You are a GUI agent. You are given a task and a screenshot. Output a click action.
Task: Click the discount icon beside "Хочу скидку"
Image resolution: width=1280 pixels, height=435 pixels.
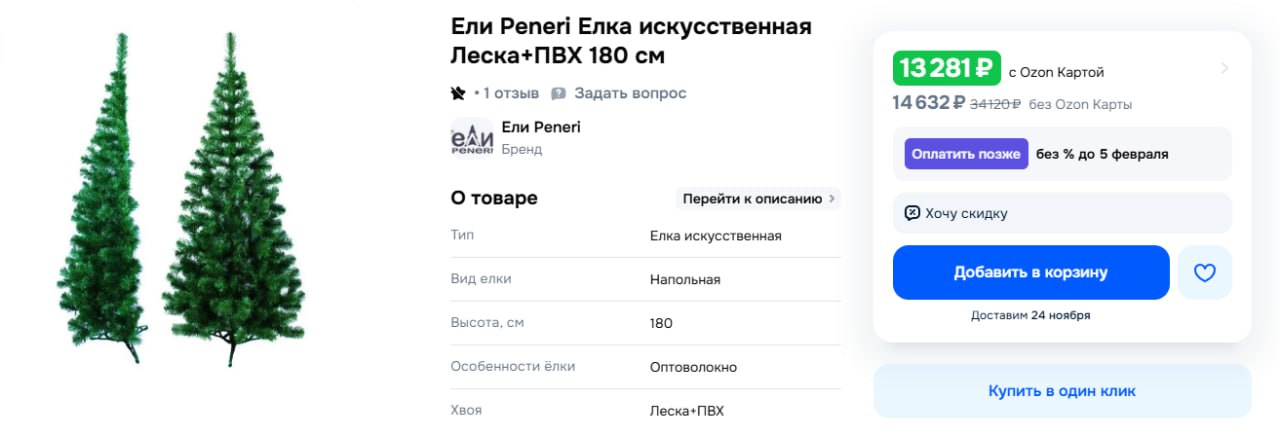(912, 213)
